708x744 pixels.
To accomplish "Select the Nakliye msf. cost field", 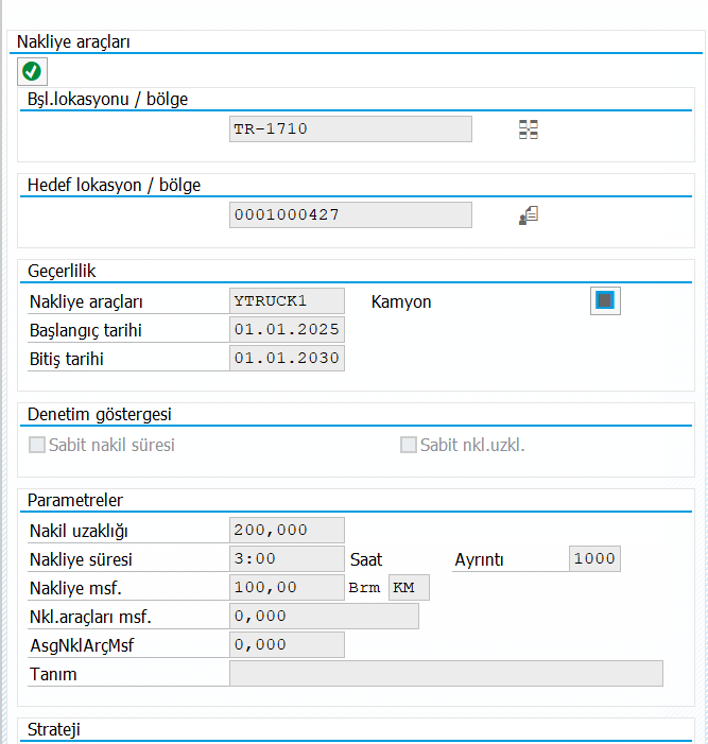I will pos(287,587).
